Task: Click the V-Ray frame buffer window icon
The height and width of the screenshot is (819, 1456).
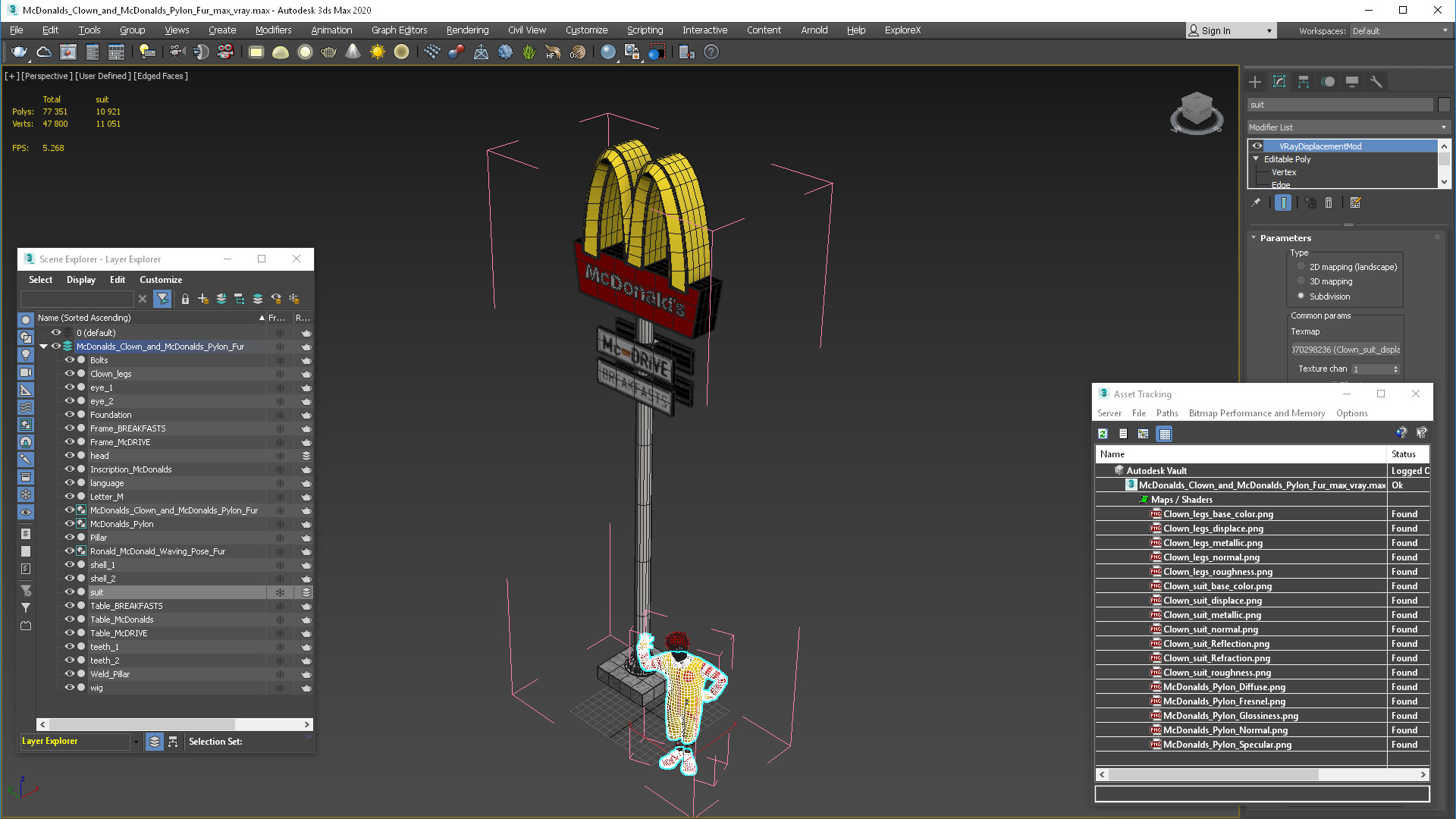Action: [68, 52]
